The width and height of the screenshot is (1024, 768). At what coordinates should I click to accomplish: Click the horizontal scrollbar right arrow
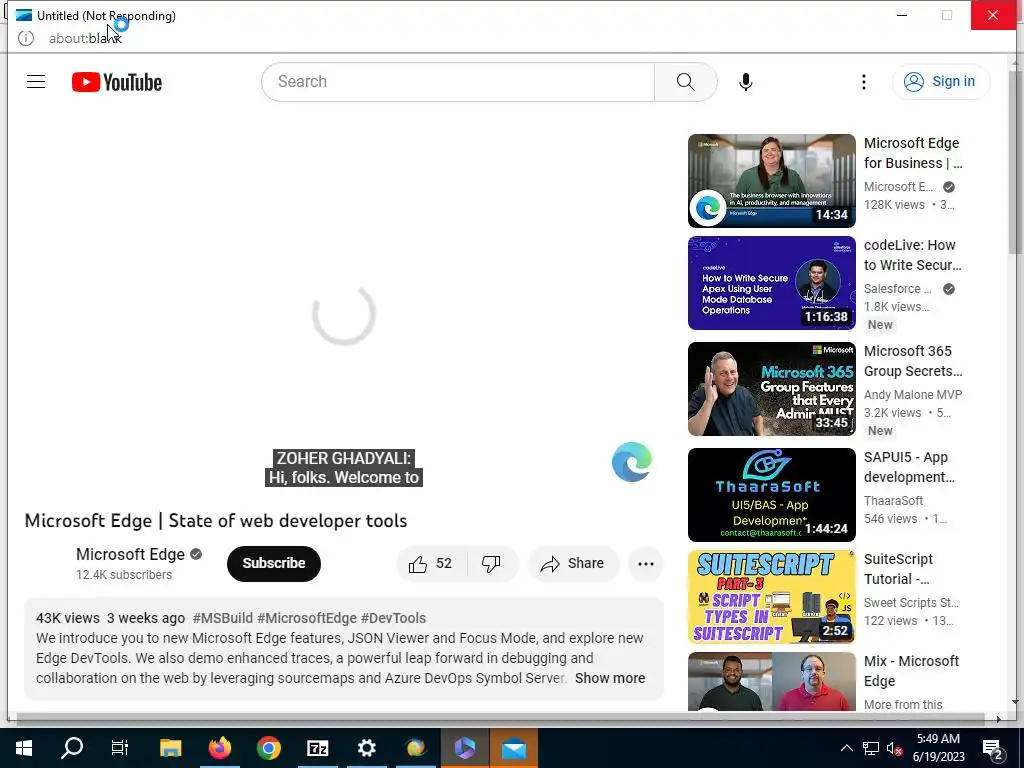pyautogui.click(x=998, y=719)
